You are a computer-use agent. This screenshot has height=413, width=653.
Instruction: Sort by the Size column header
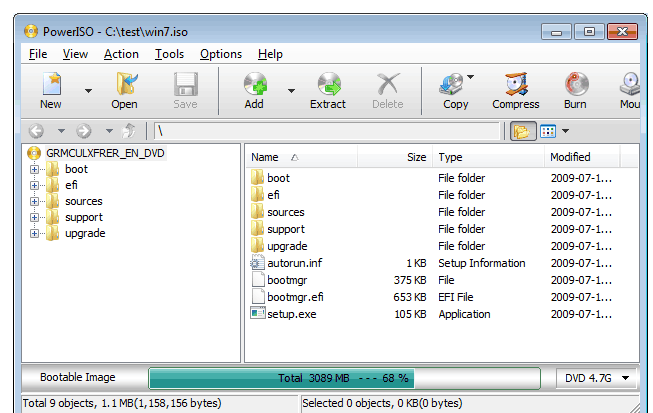coord(394,157)
